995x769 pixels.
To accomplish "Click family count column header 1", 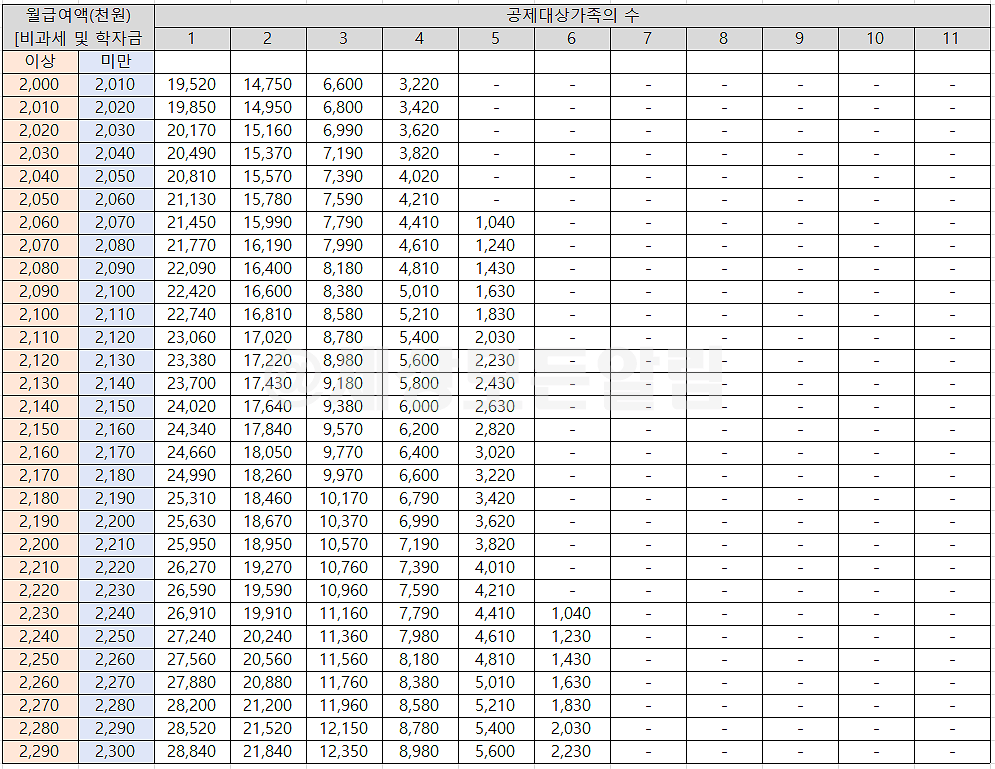I will [192, 39].
